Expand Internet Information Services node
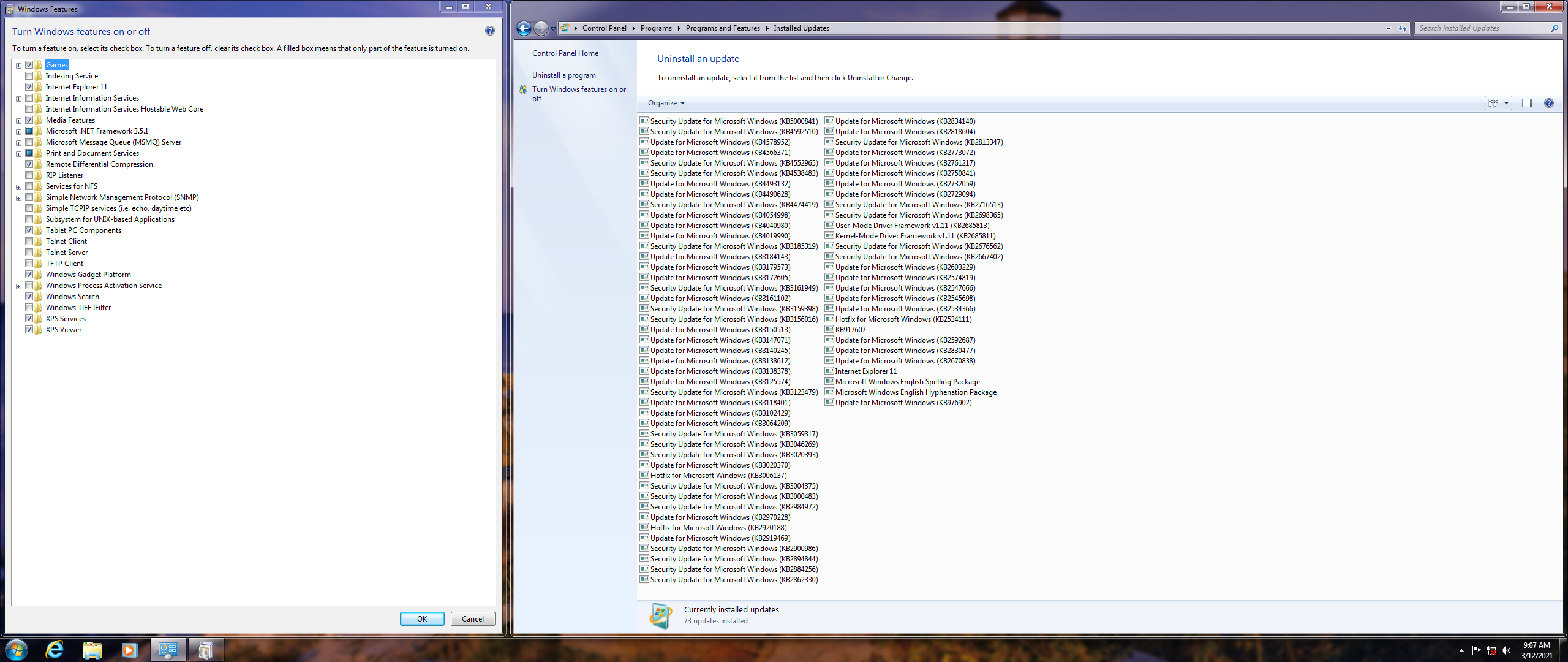The height and width of the screenshot is (662, 1568). [x=18, y=99]
